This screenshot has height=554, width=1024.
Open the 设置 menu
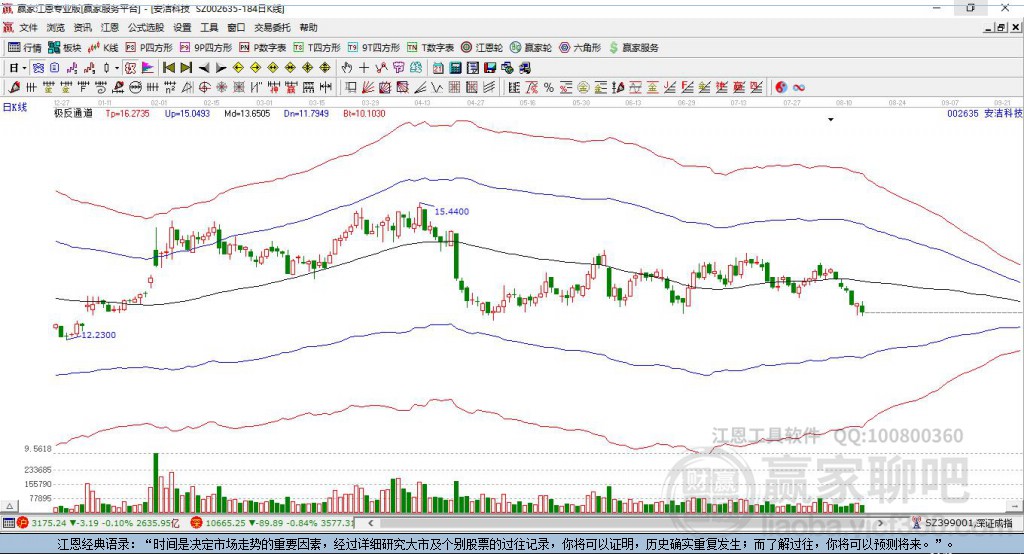182,27
